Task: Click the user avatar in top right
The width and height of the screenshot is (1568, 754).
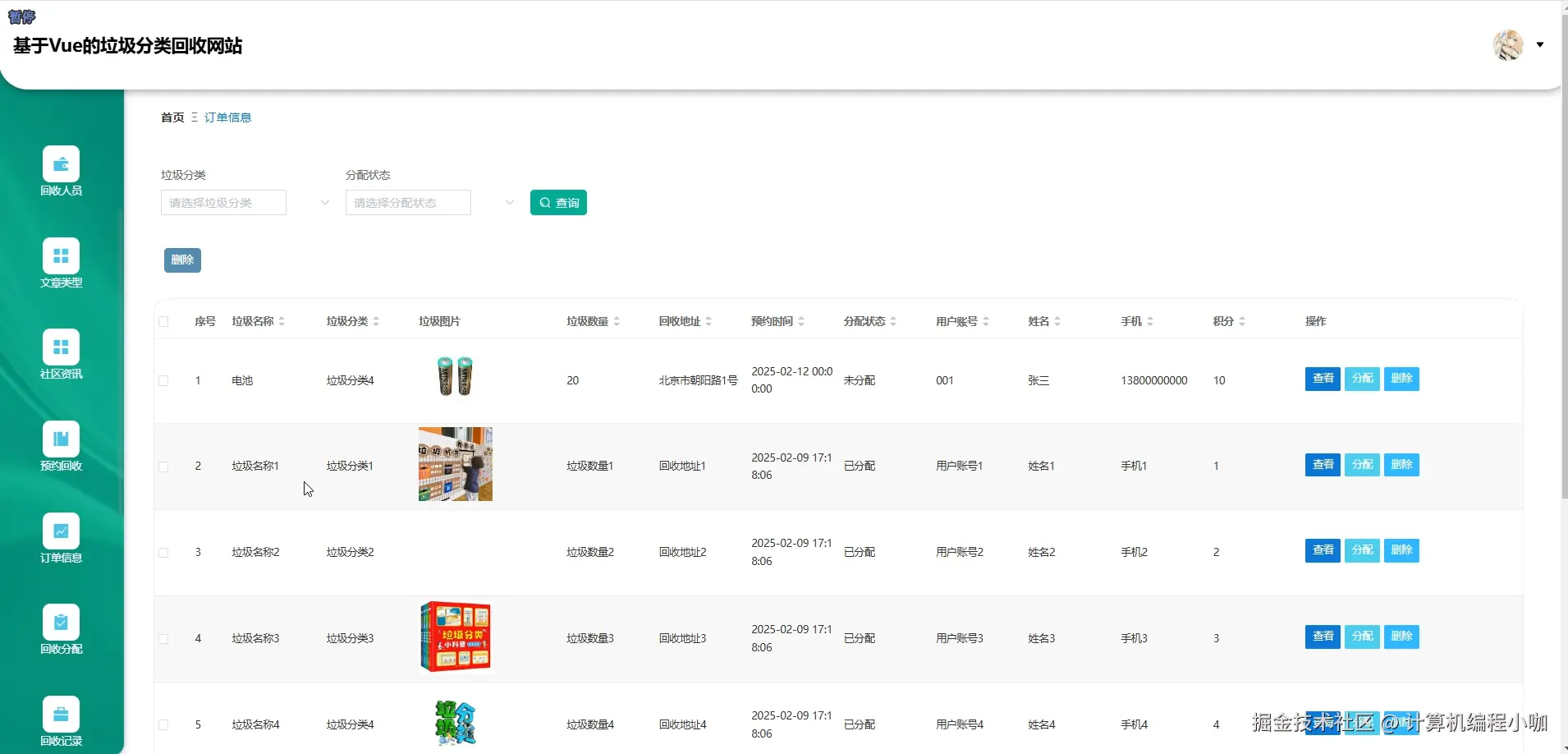Action: pos(1508,45)
